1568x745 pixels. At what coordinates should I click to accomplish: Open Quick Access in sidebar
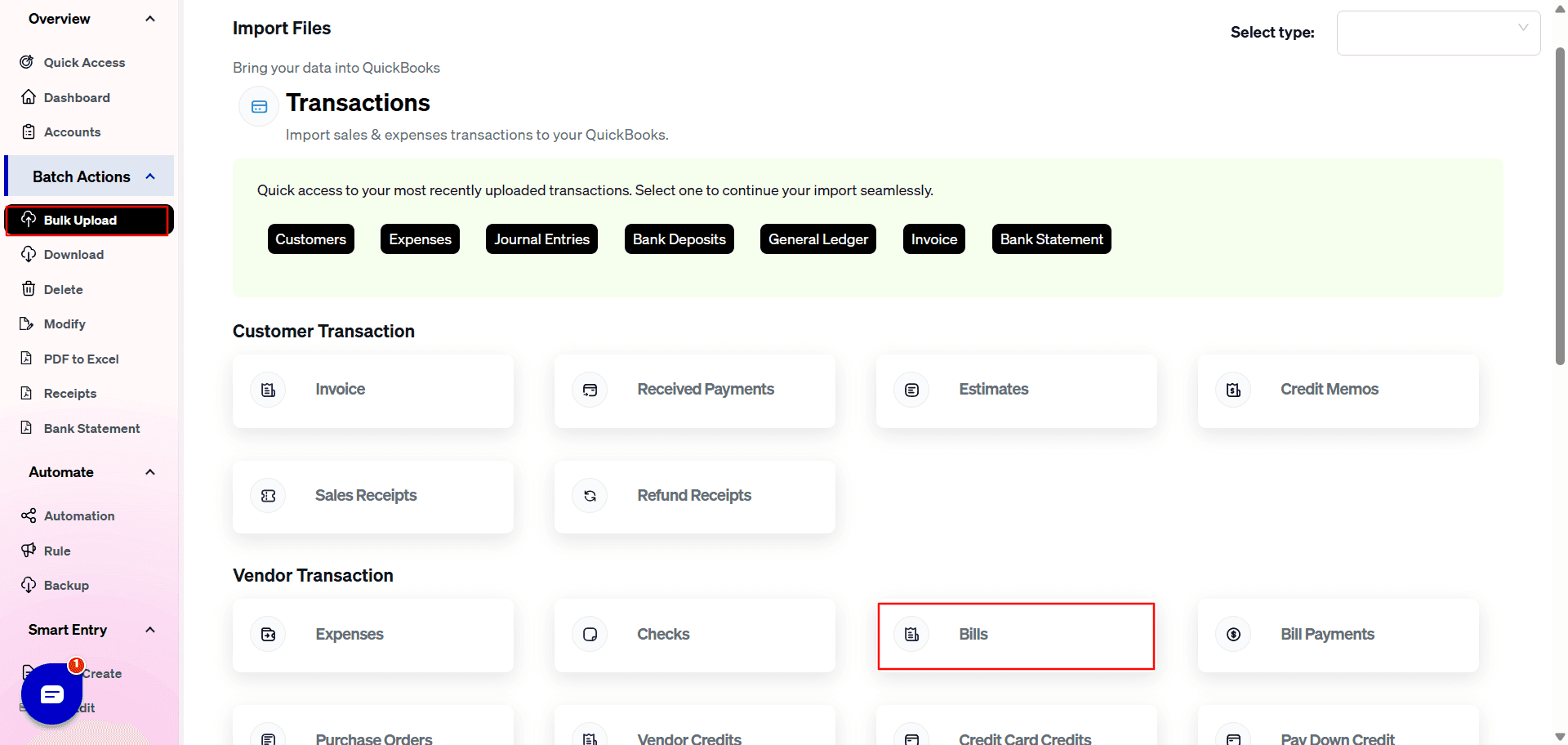[x=84, y=62]
